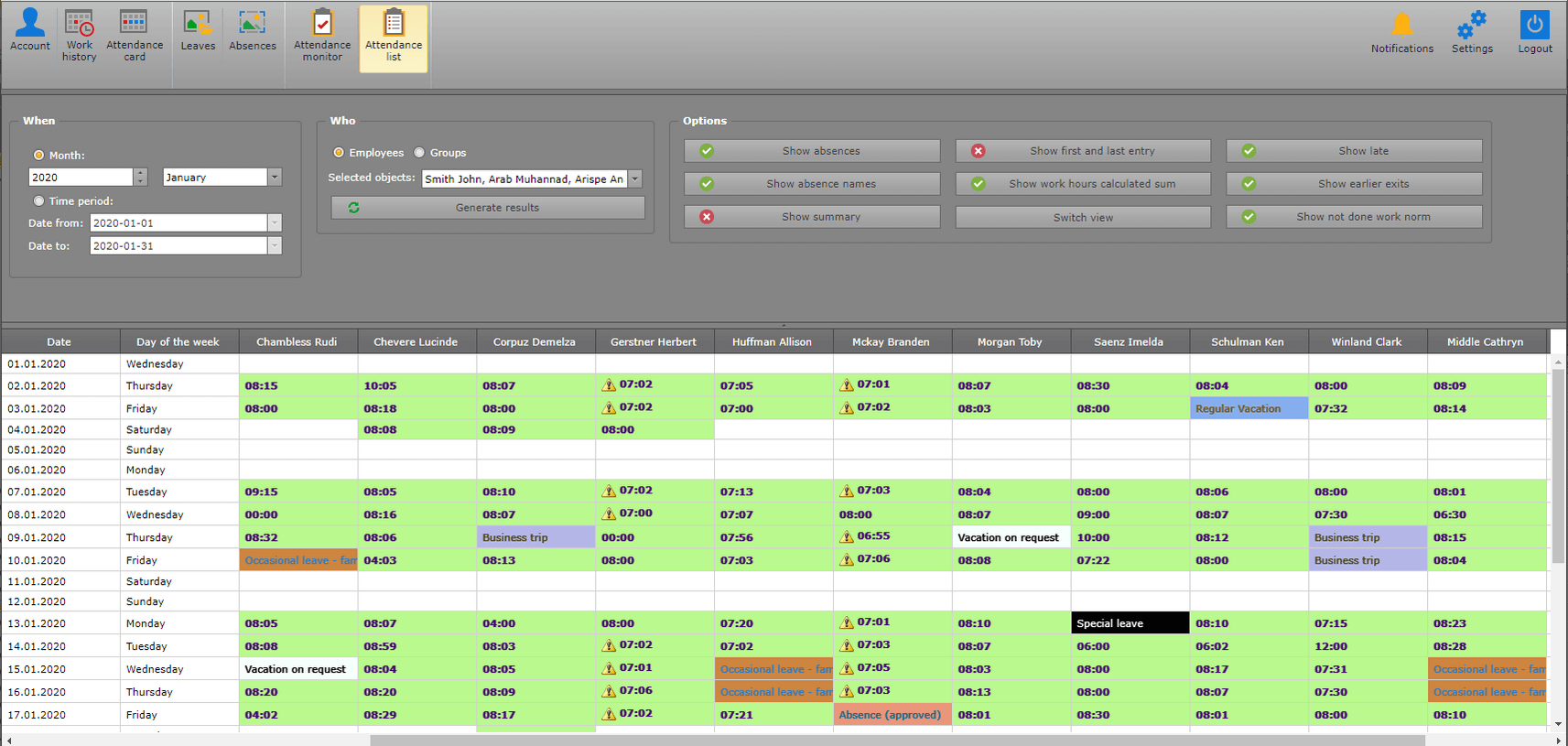
Task: Click the Chambless Rudi column header
Action: [x=297, y=342]
